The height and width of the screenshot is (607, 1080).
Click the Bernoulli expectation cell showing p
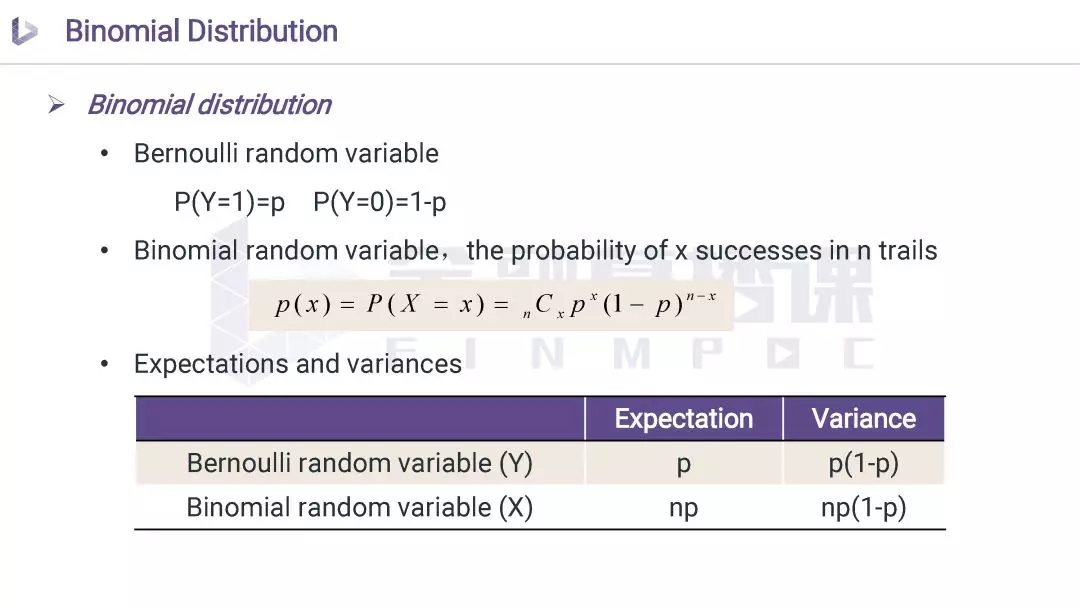(683, 464)
